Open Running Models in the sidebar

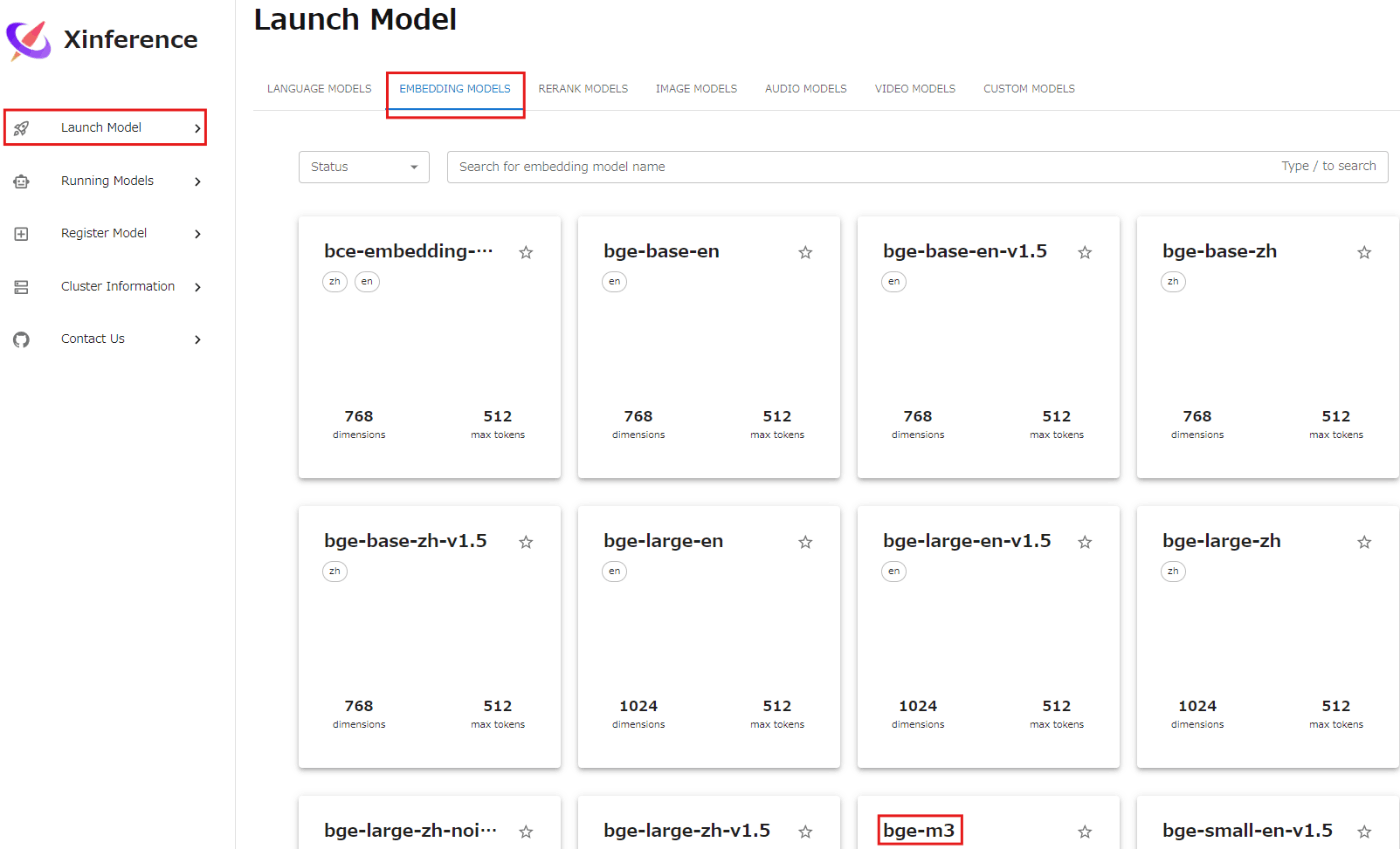pos(105,181)
